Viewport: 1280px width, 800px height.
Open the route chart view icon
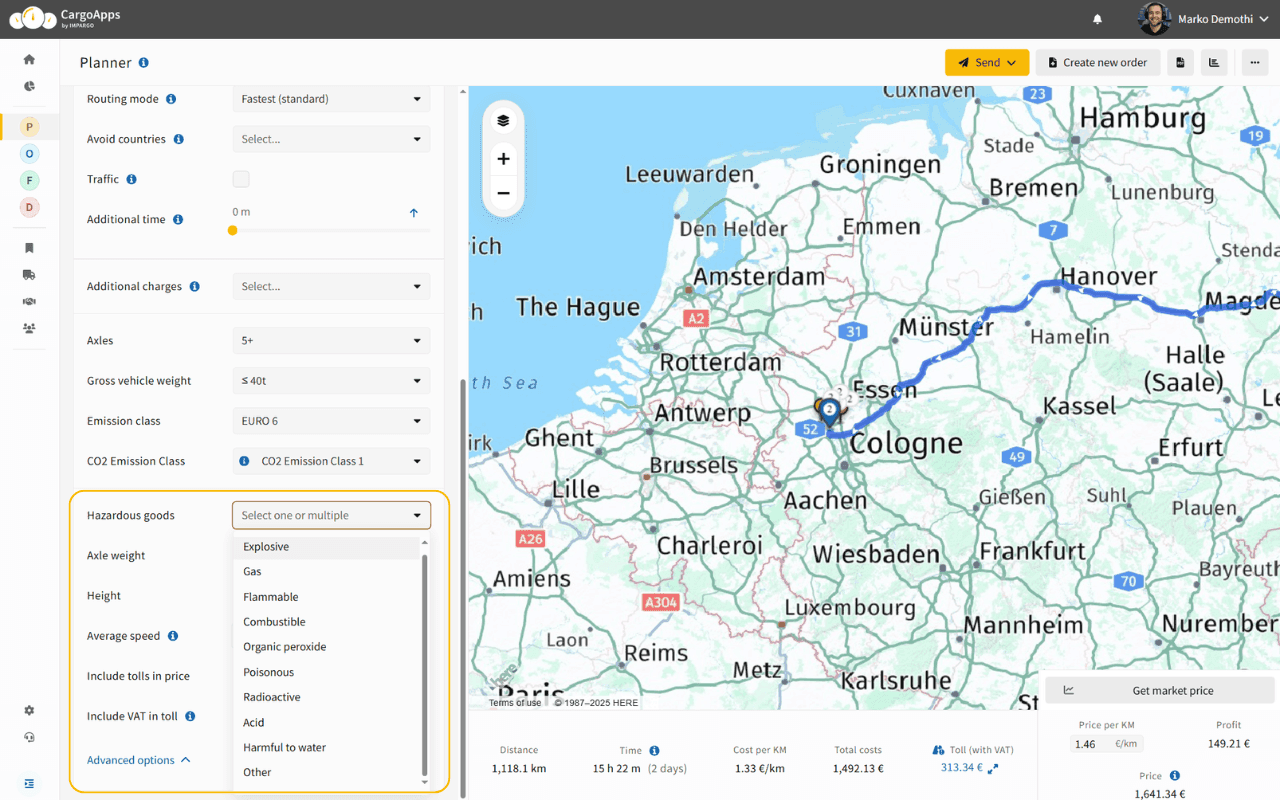pyautogui.click(x=1215, y=62)
